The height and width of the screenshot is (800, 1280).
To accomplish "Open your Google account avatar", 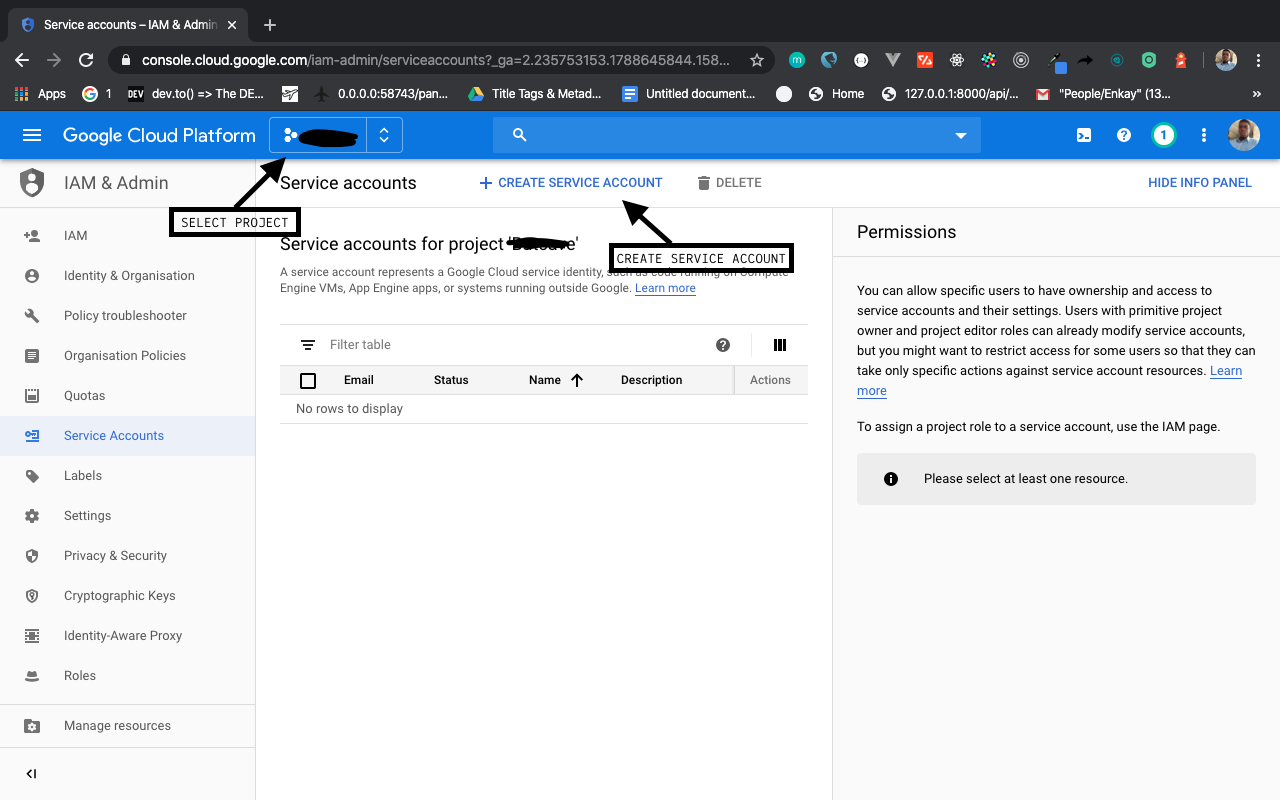I will click(x=1243, y=134).
